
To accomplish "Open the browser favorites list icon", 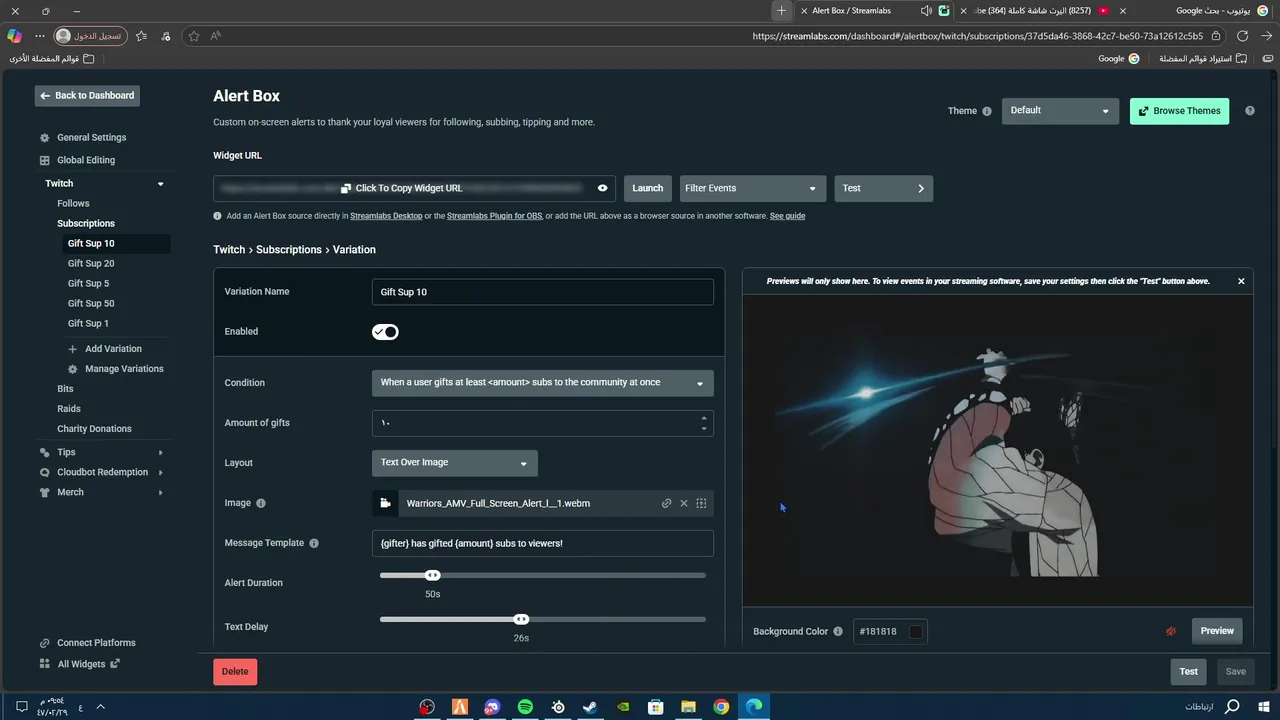I will (141, 35).
